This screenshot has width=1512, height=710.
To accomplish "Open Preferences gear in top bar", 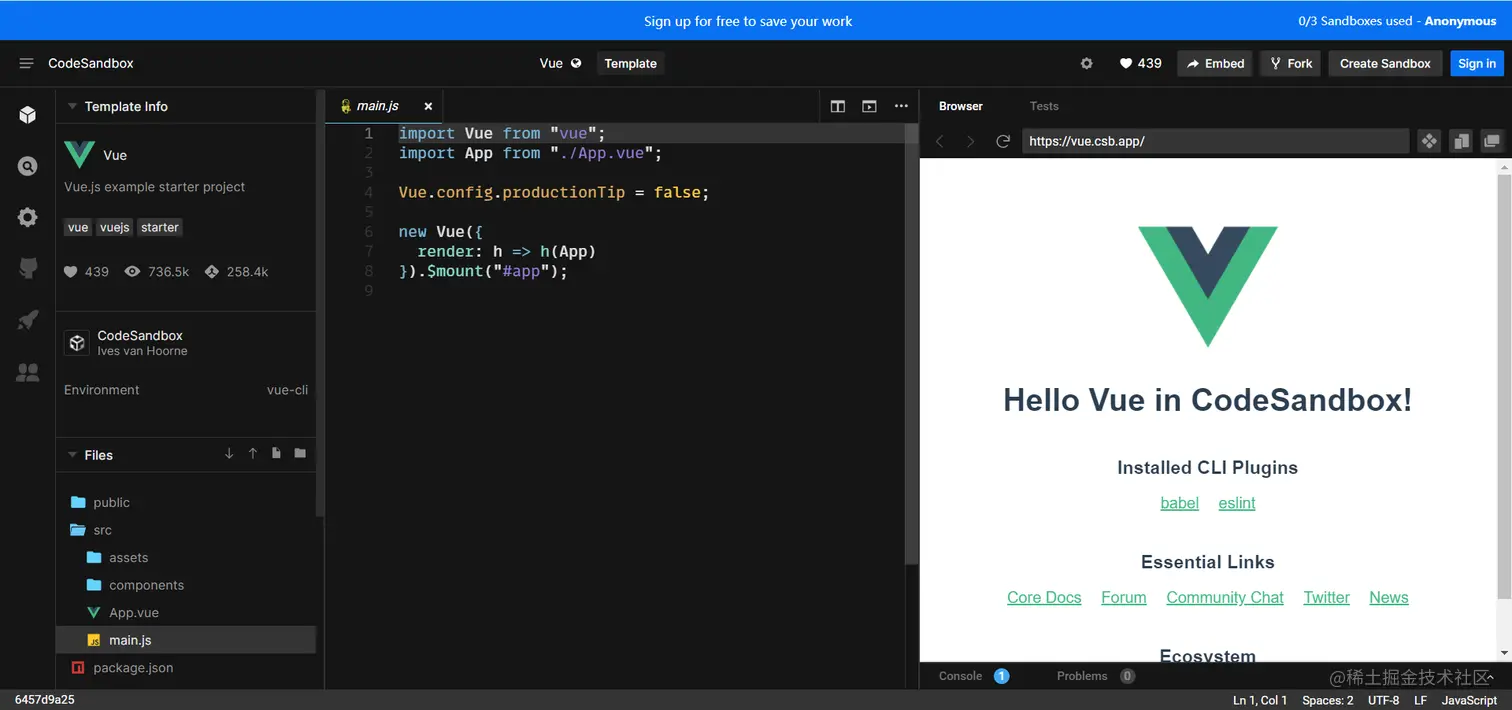I will tap(1087, 63).
